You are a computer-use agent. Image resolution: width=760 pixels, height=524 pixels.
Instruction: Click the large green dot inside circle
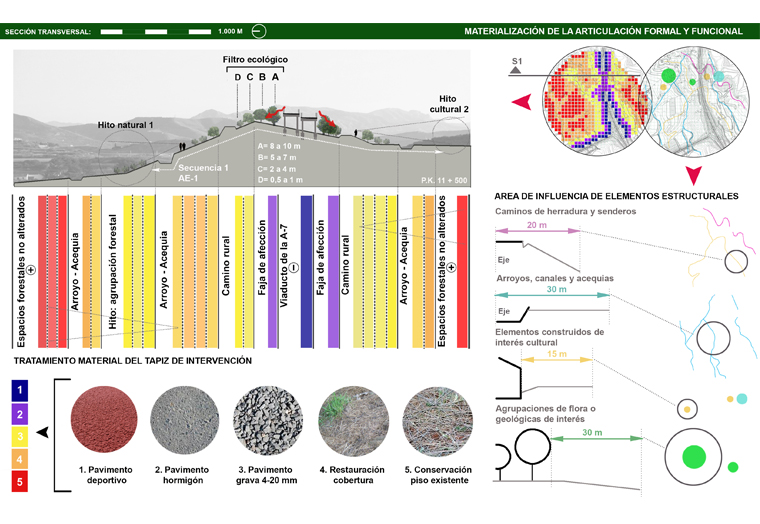(x=694, y=457)
